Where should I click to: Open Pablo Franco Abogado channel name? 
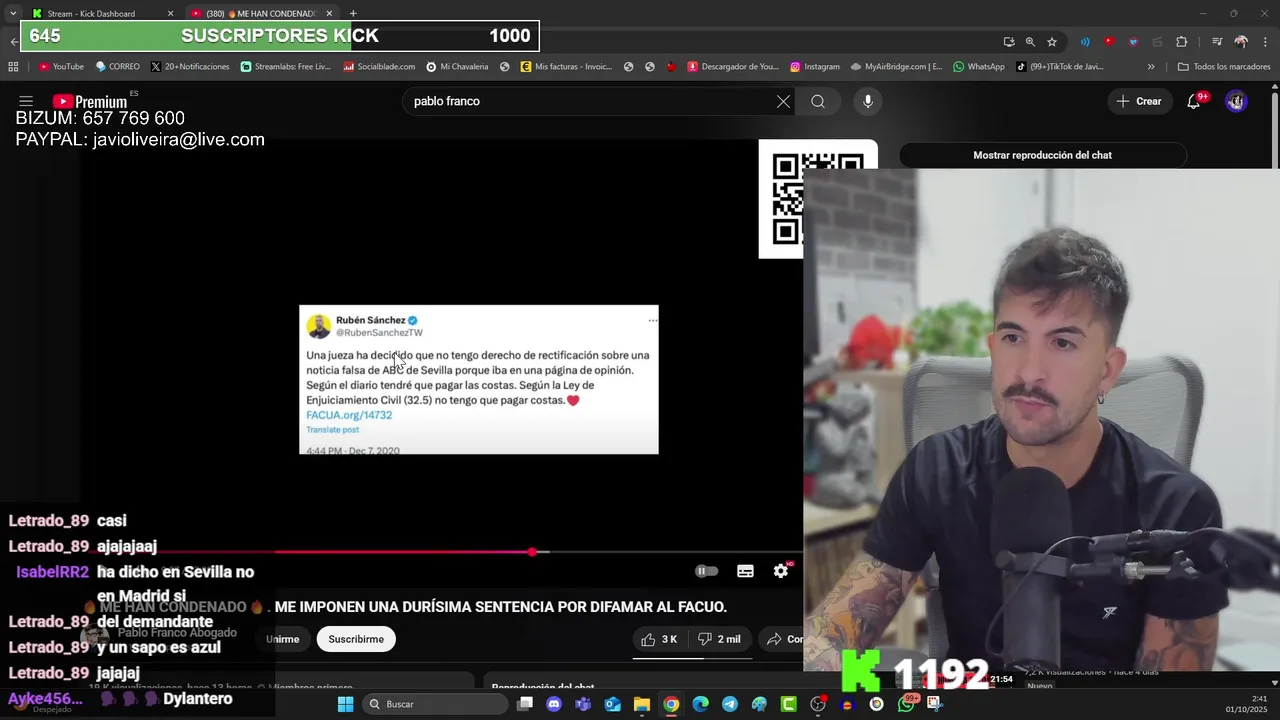(x=177, y=633)
